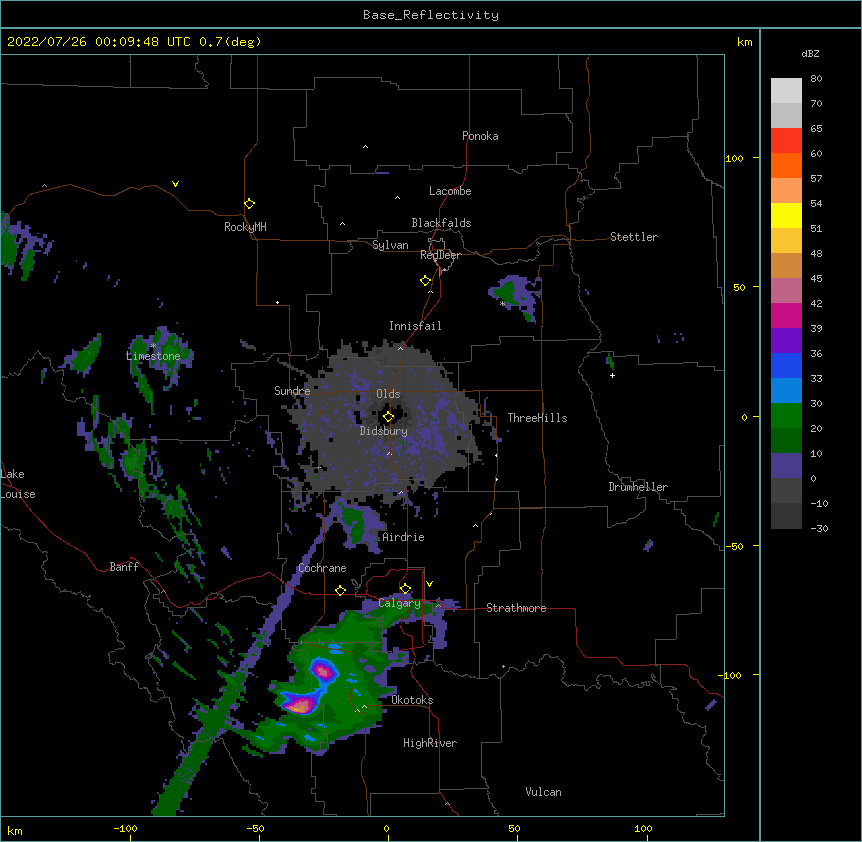The width and height of the screenshot is (862, 842).
Task: Click the -100 tick on the bottom axis
Action: (x=126, y=828)
